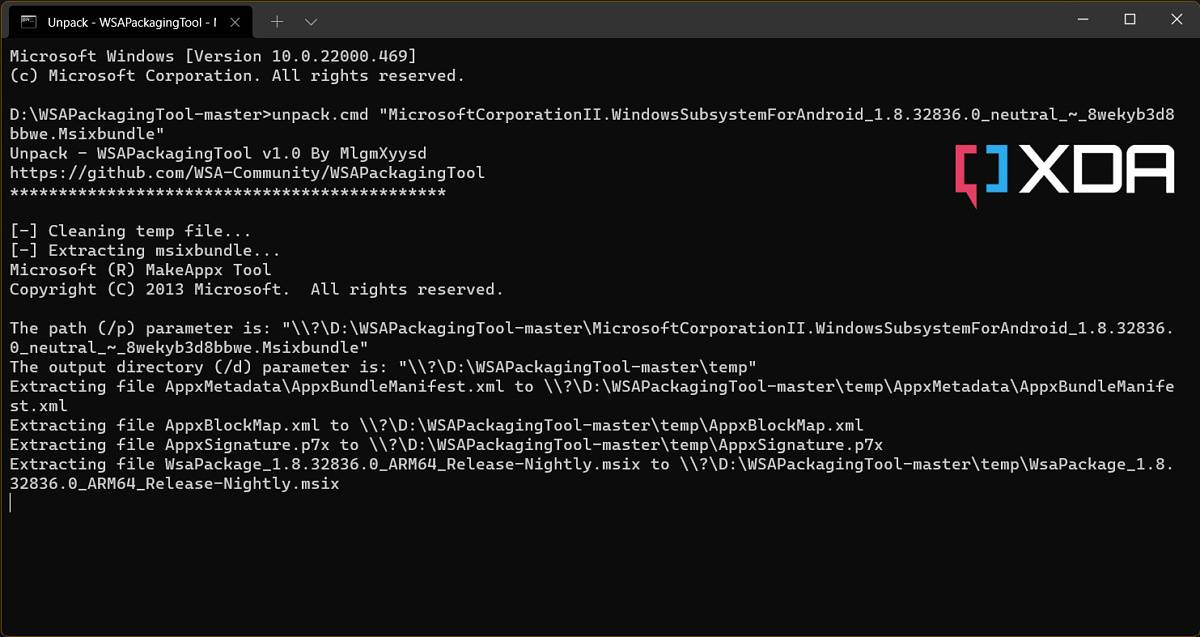Click the XDA logo watermark
The height and width of the screenshot is (637, 1200).
(x=1065, y=170)
